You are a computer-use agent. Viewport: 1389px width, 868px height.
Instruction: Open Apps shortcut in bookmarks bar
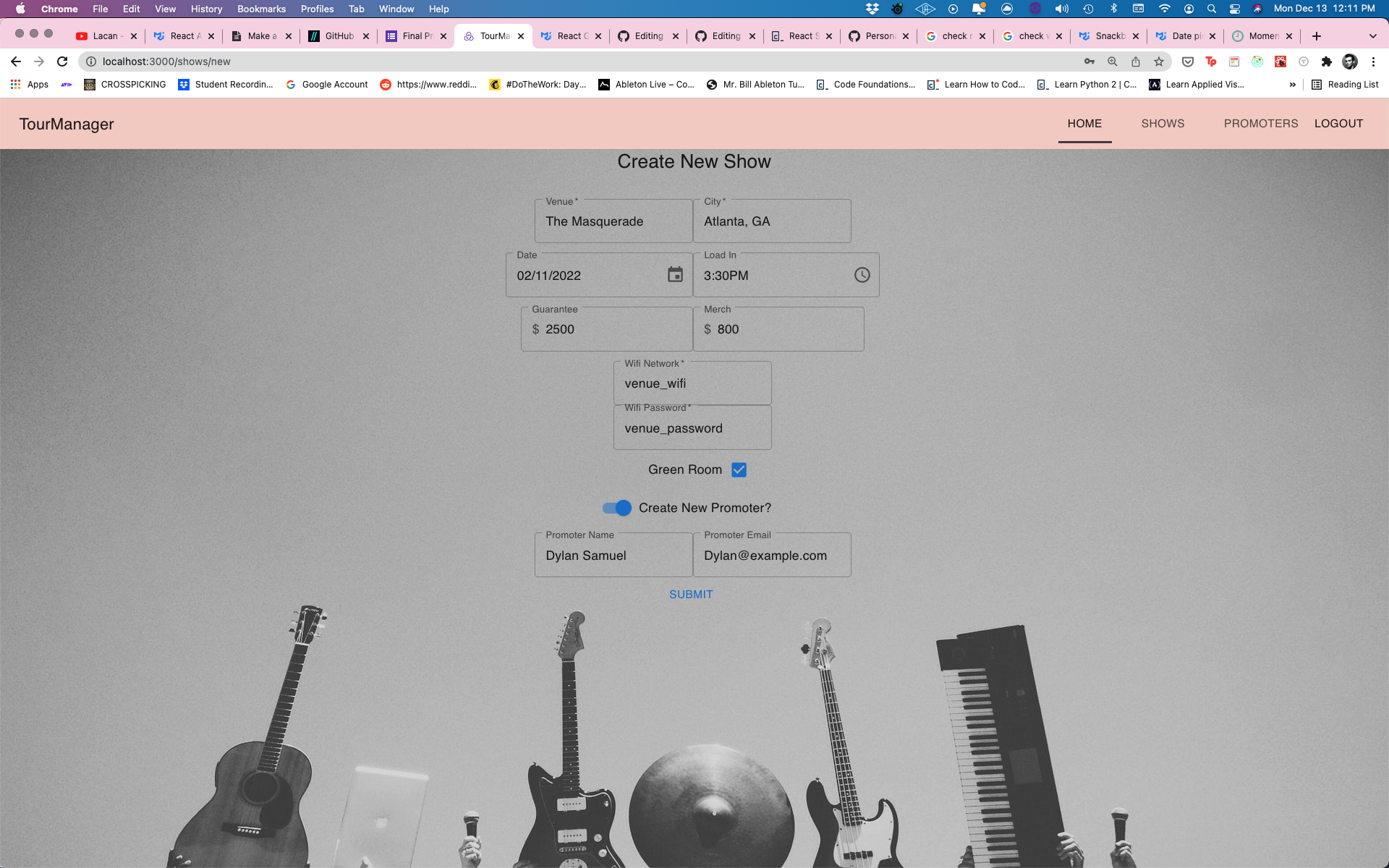pos(29,85)
